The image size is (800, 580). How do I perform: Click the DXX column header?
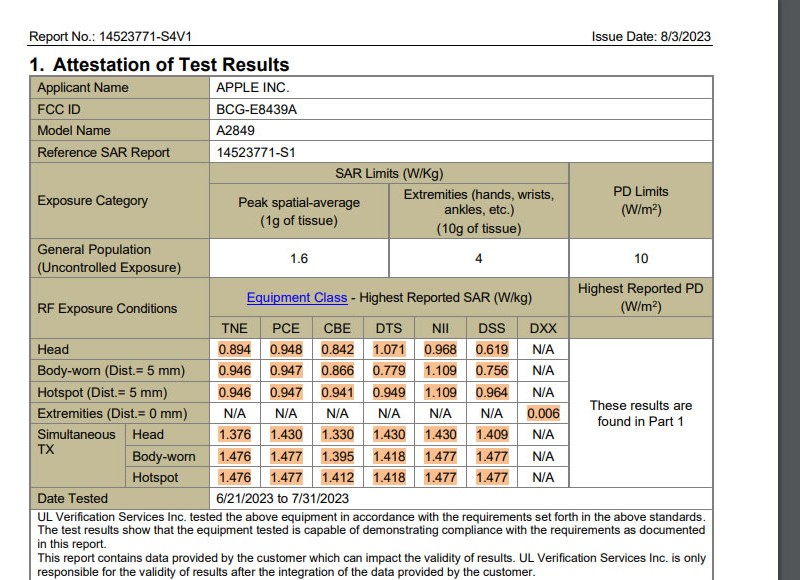(543, 329)
